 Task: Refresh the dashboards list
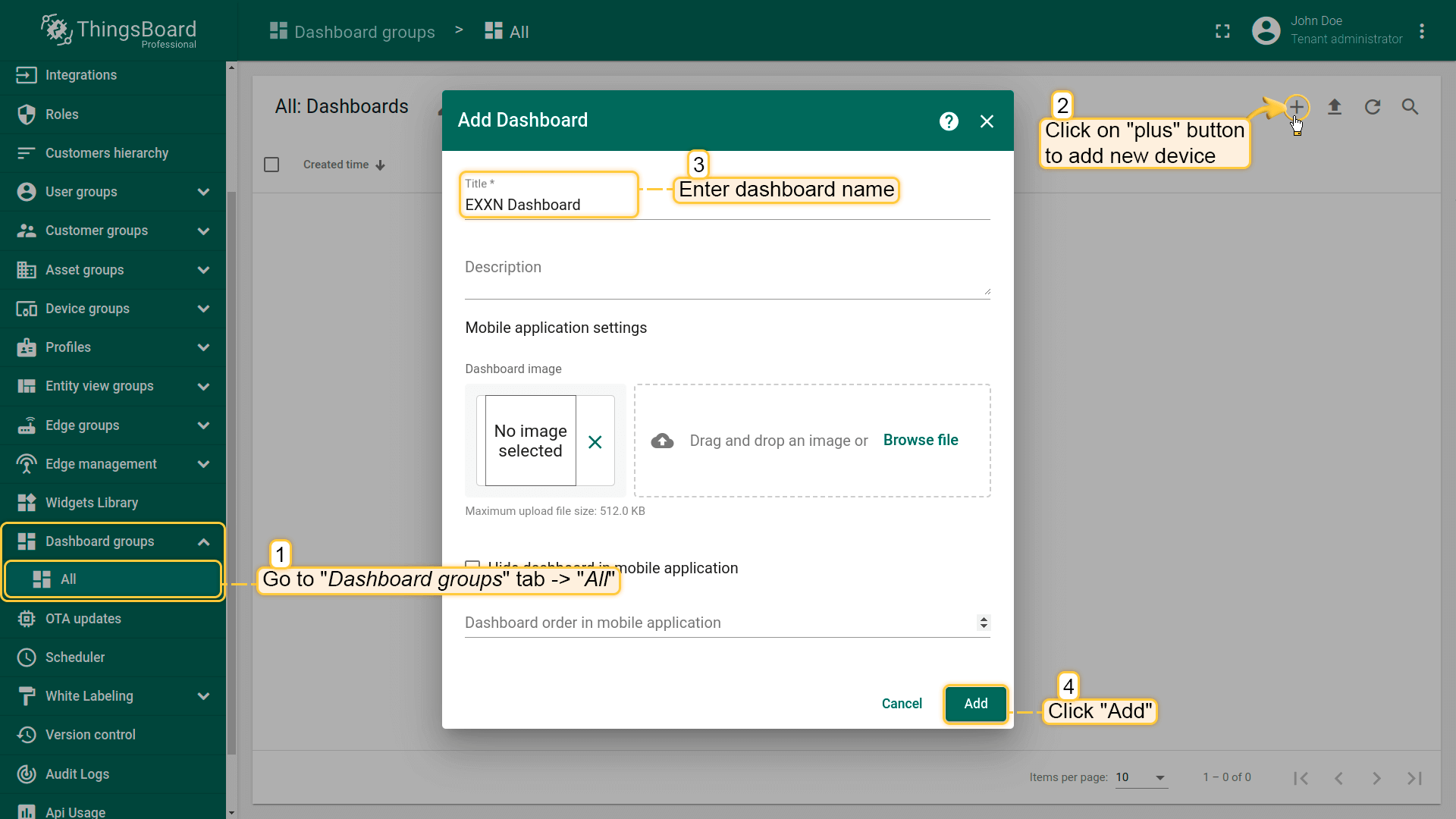pyautogui.click(x=1373, y=107)
